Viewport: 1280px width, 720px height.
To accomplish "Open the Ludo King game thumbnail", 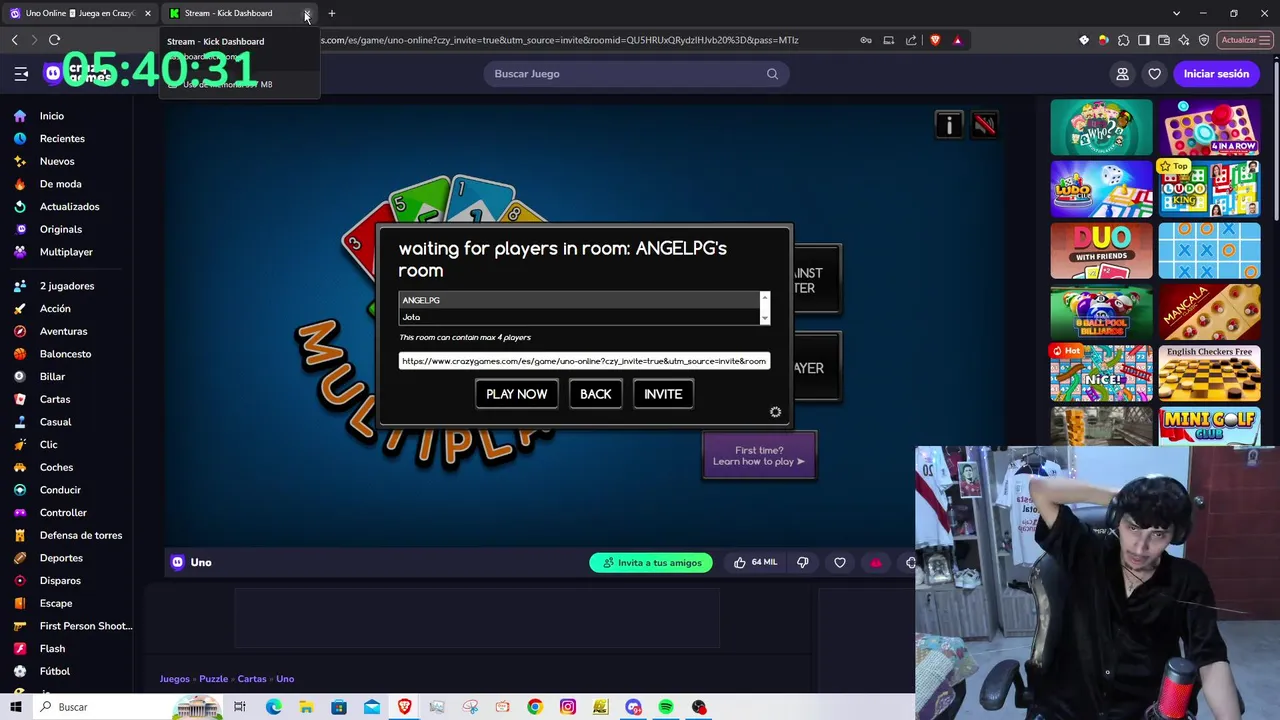I will point(1209,189).
